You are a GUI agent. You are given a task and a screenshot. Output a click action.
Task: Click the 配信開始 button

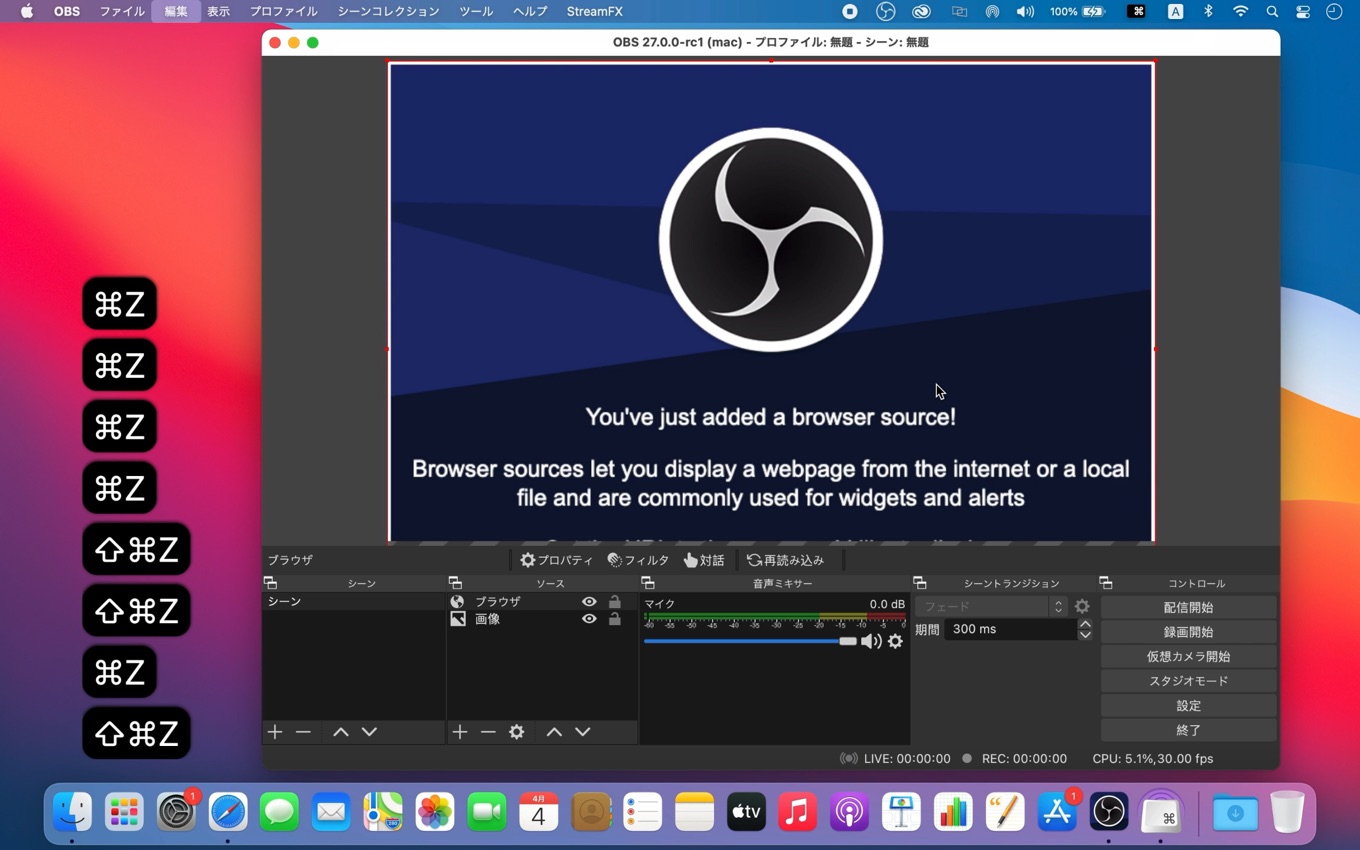[1188, 607]
